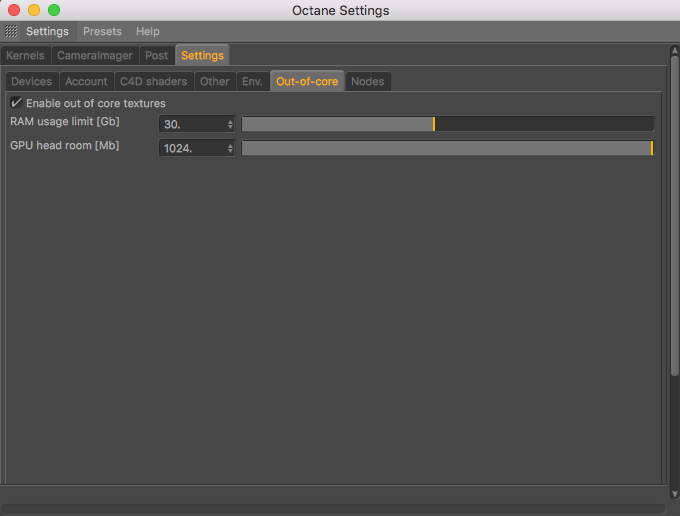Open the Env. sub-tab
Screen dimensions: 680x516
click(252, 82)
